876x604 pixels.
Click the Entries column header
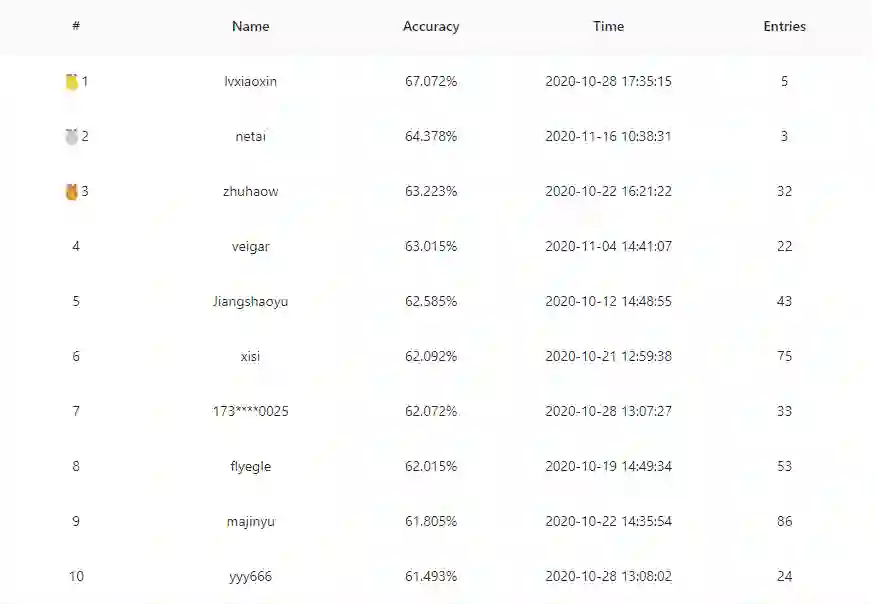tap(784, 27)
